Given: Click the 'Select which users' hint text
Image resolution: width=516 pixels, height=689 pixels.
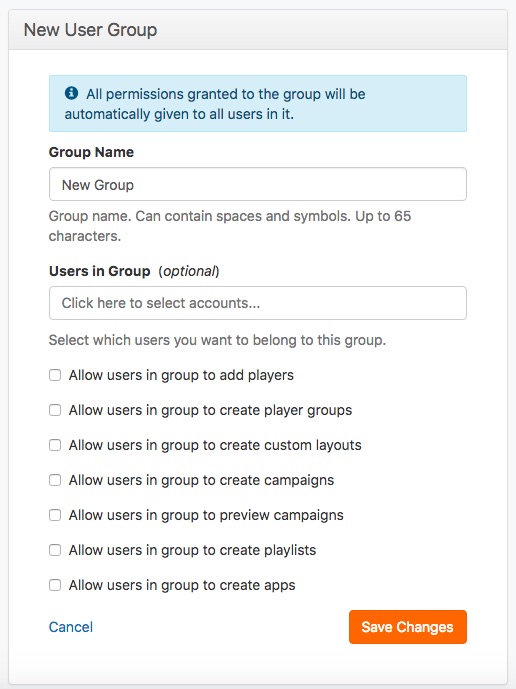Looking at the screenshot, I should click(217, 340).
